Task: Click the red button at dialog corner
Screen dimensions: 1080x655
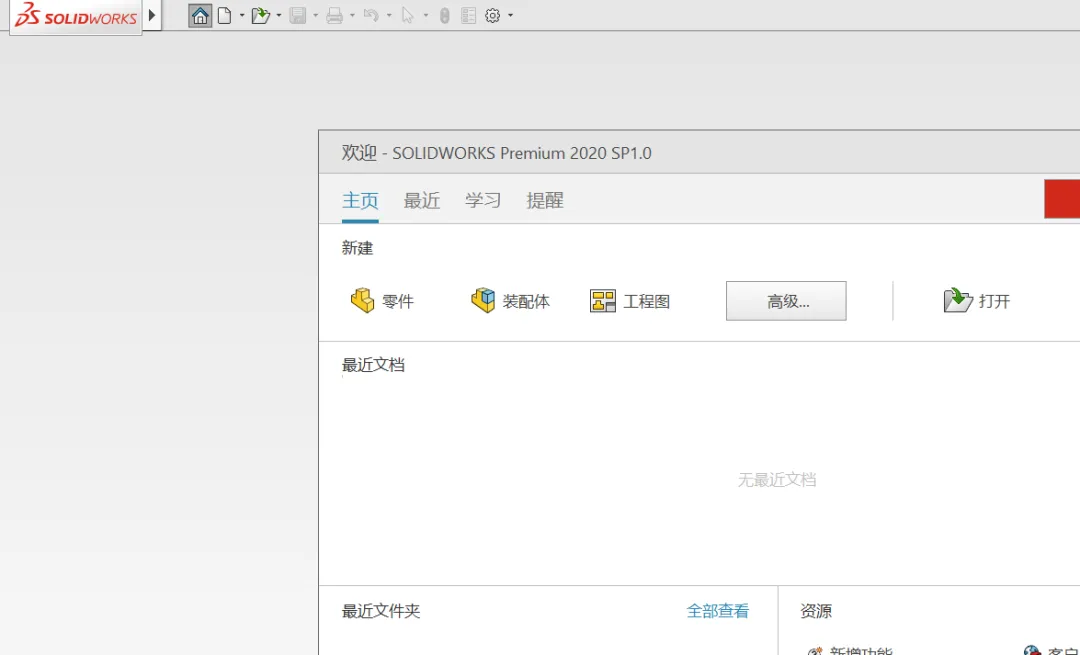Action: click(1062, 198)
